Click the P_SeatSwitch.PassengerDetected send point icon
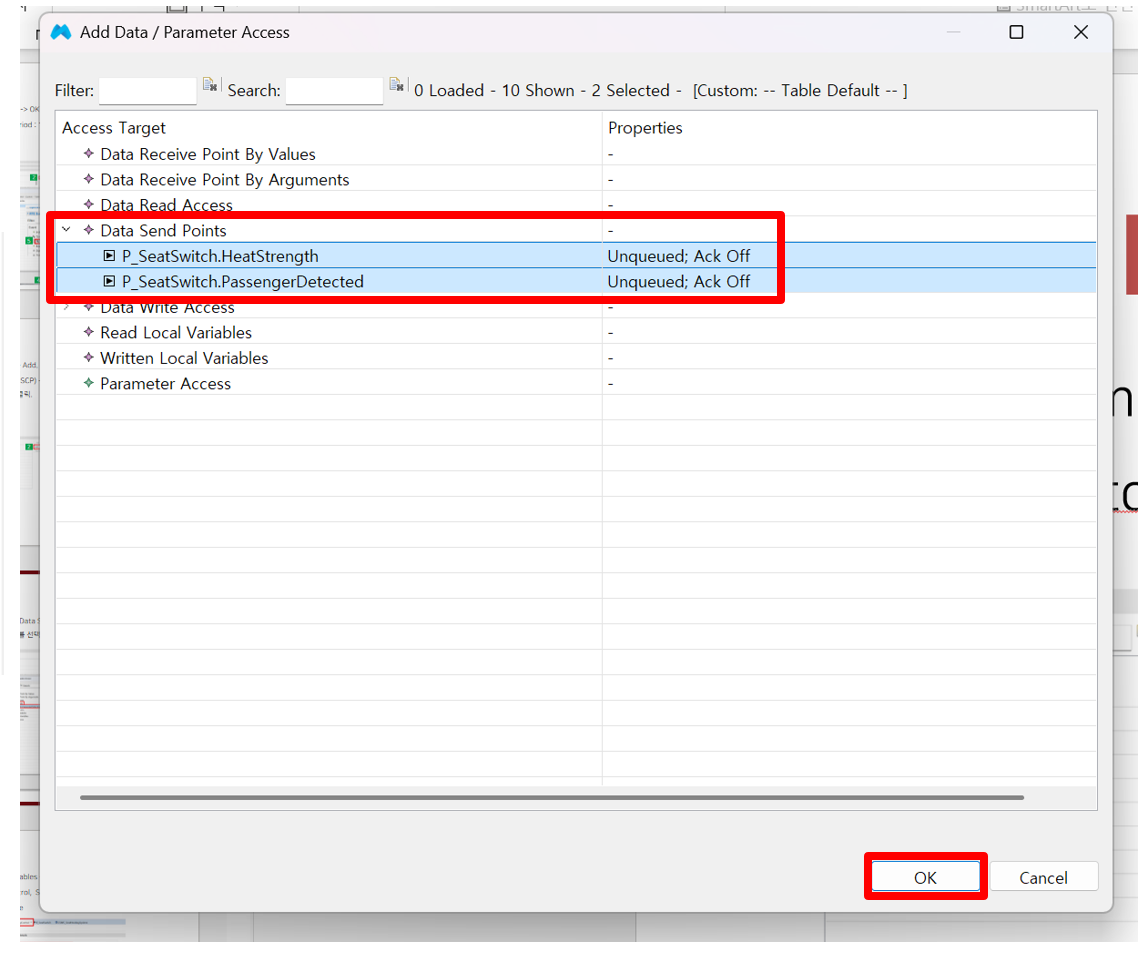 [x=110, y=282]
